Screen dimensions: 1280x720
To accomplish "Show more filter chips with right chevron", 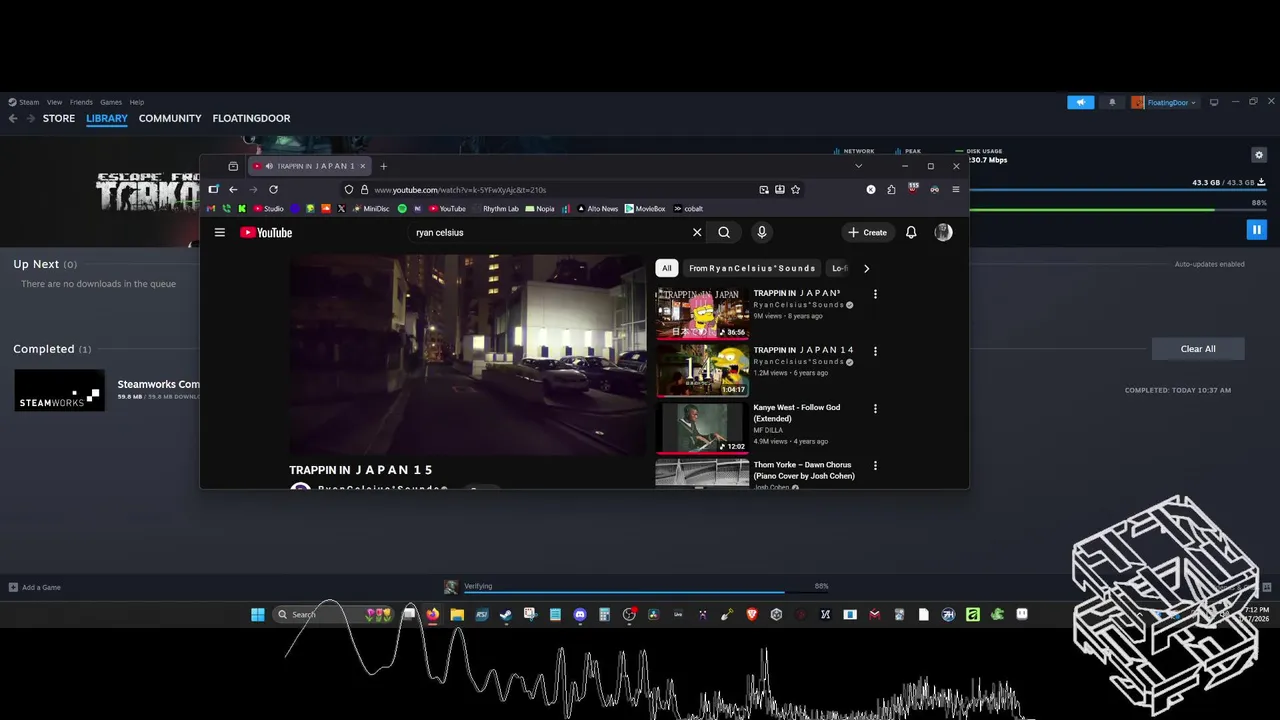I will click(866, 268).
